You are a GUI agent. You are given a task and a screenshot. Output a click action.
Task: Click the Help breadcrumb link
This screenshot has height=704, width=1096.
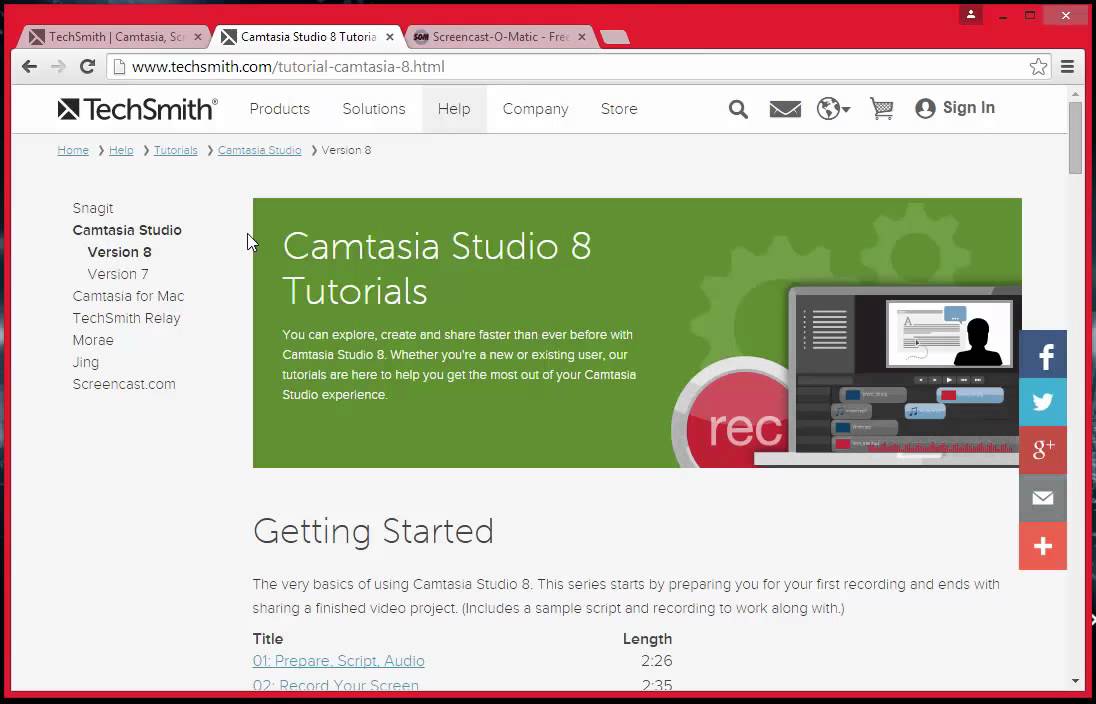pos(121,150)
